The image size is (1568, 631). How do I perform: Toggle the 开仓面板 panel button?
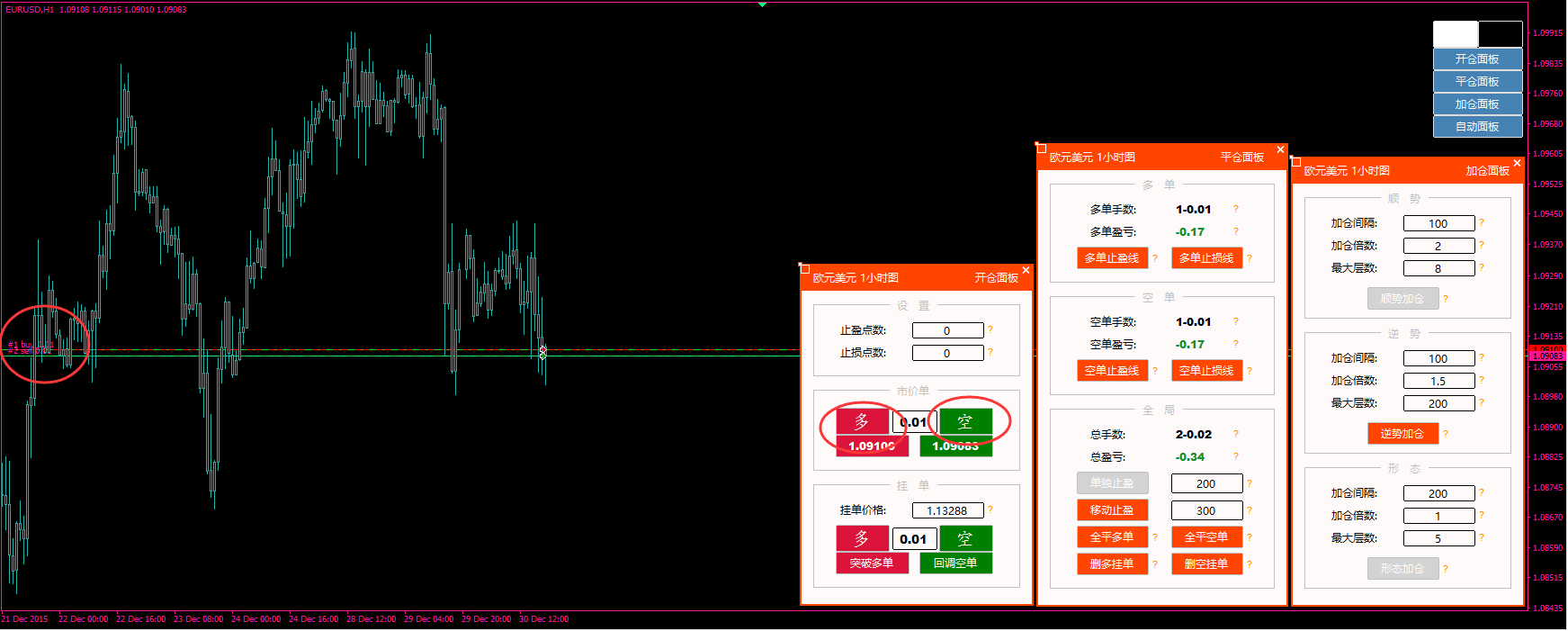click(1477, 59)
